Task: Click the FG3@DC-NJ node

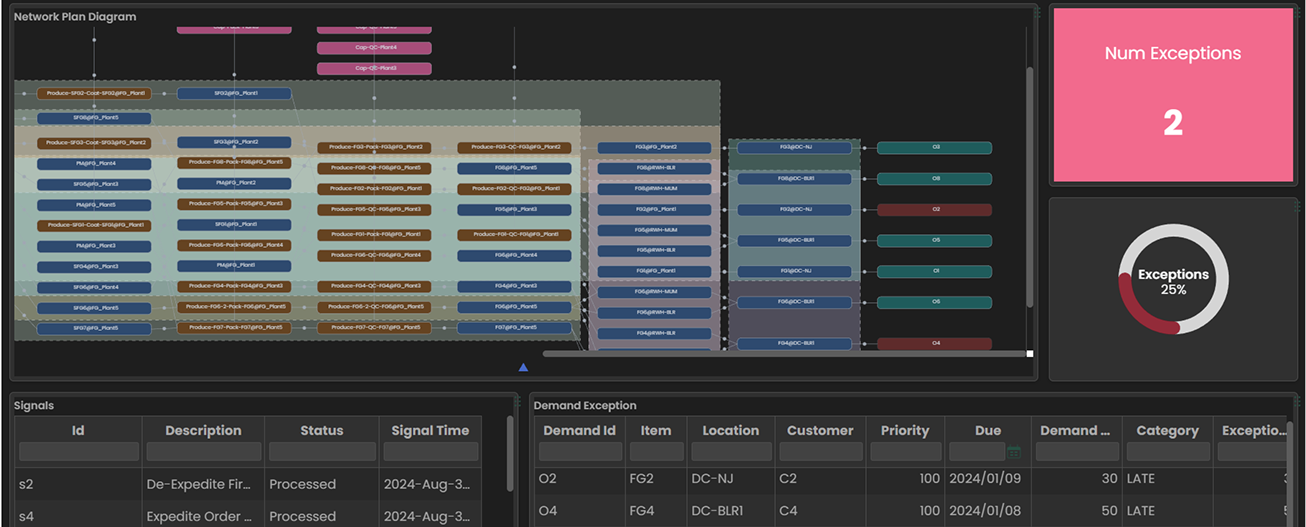Action: click(x=795, y=147)
